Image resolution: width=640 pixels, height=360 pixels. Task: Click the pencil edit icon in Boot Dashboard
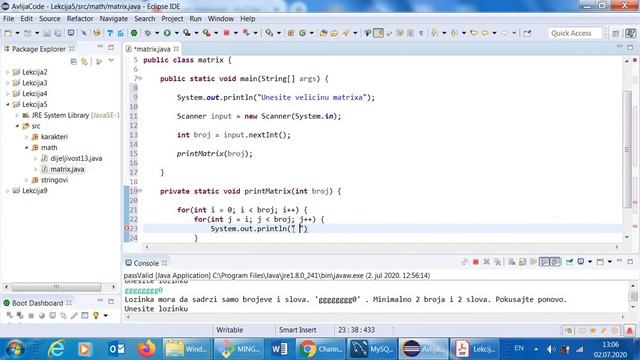click(x=74, y=316)
